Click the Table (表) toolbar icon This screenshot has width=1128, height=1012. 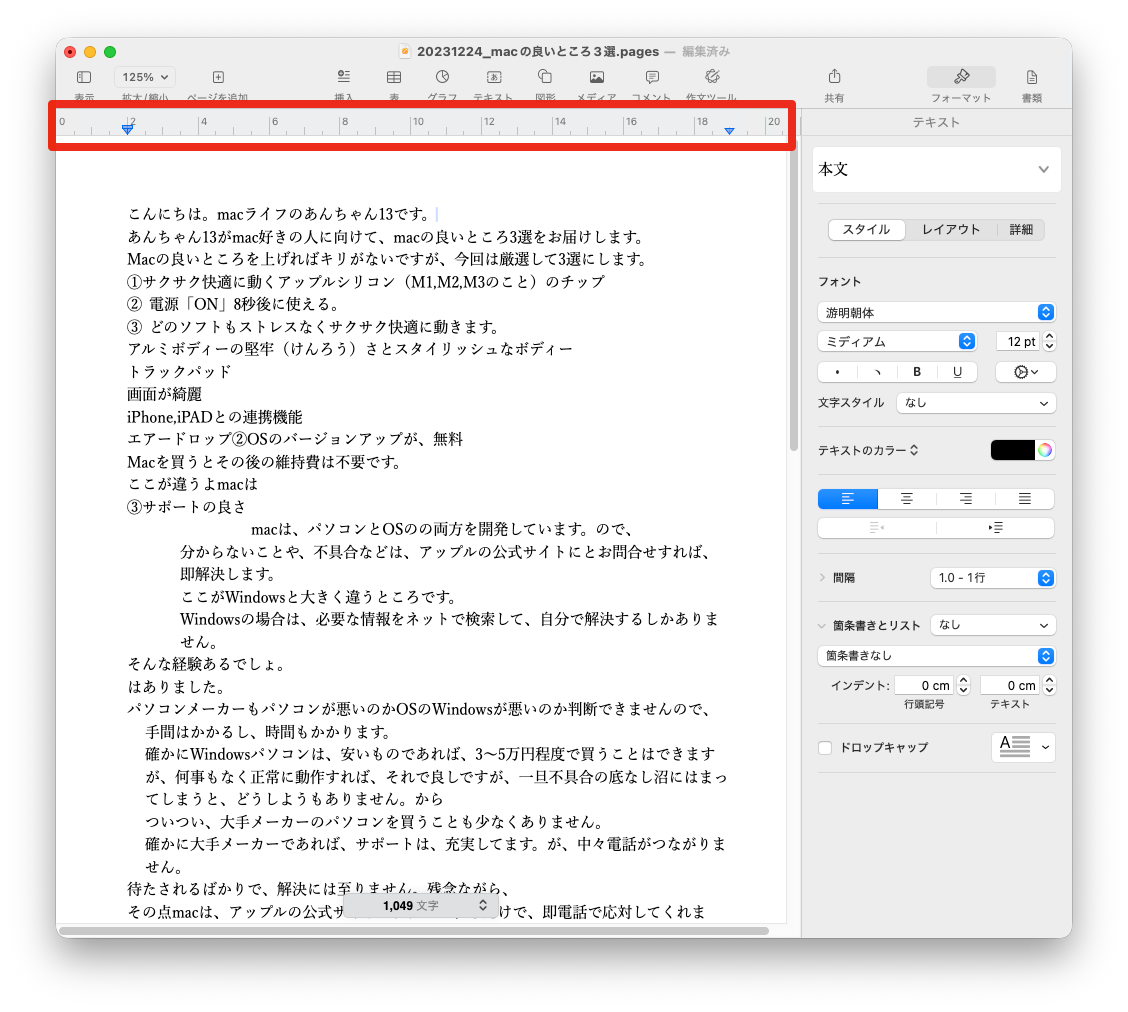(394, 77)
